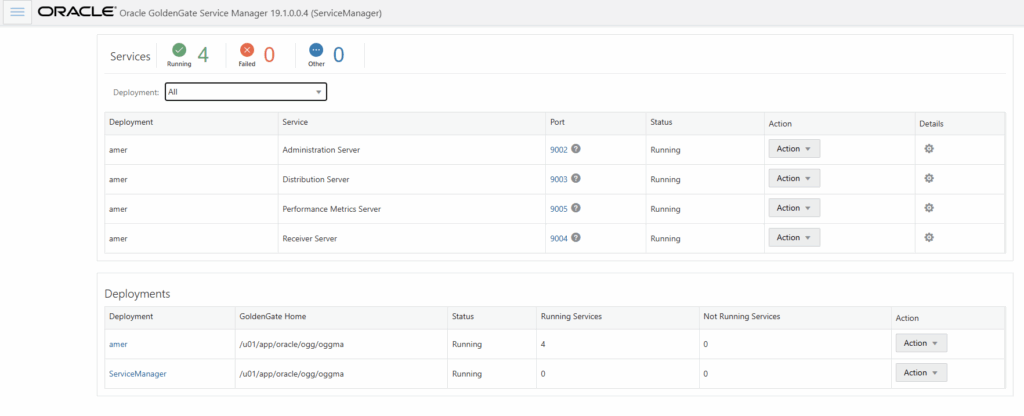This screenshot has width=1024, height=416.
Task: Open details gear for Performance Metrics Server
Action: tap(929, 208)
